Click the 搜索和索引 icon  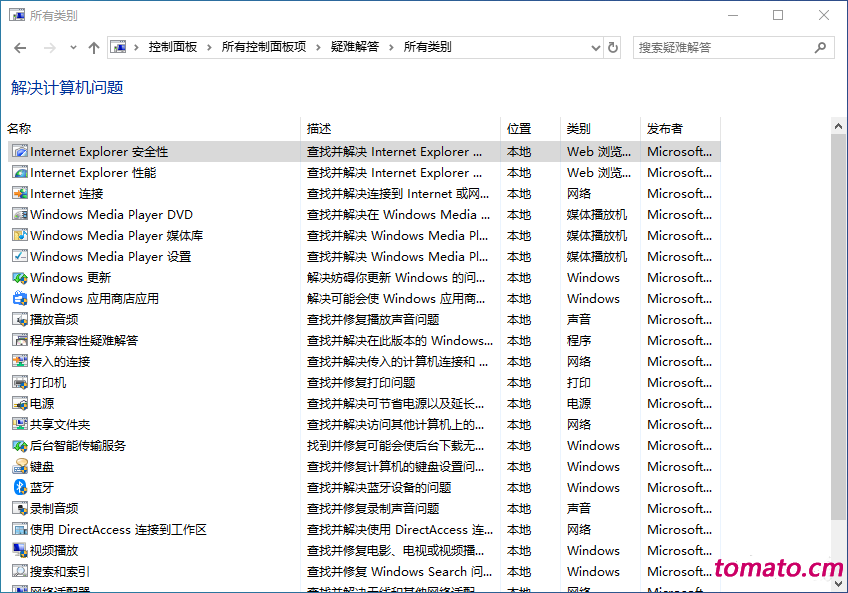click(20, 571)
